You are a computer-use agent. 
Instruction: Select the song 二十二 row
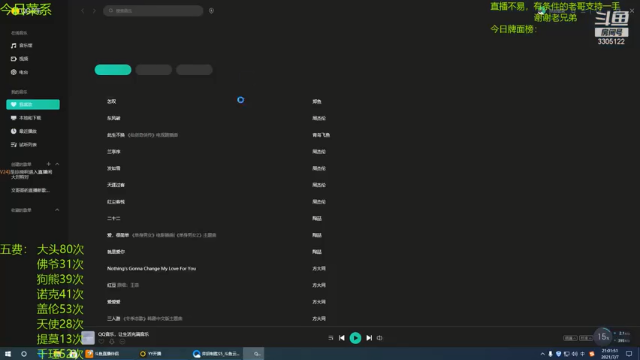click(x=113, y=218)
